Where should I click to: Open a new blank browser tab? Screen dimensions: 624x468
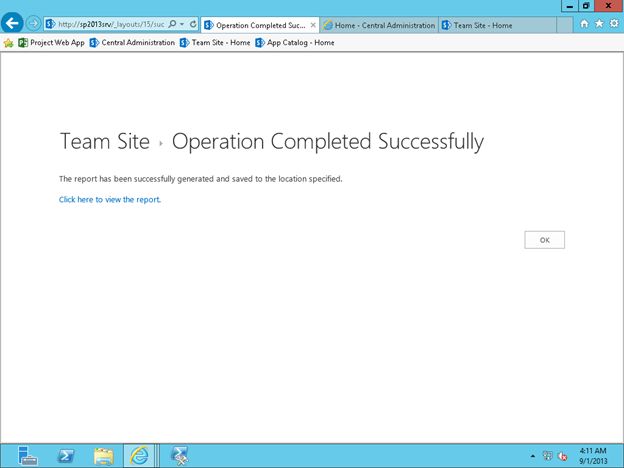coord(564,25)
